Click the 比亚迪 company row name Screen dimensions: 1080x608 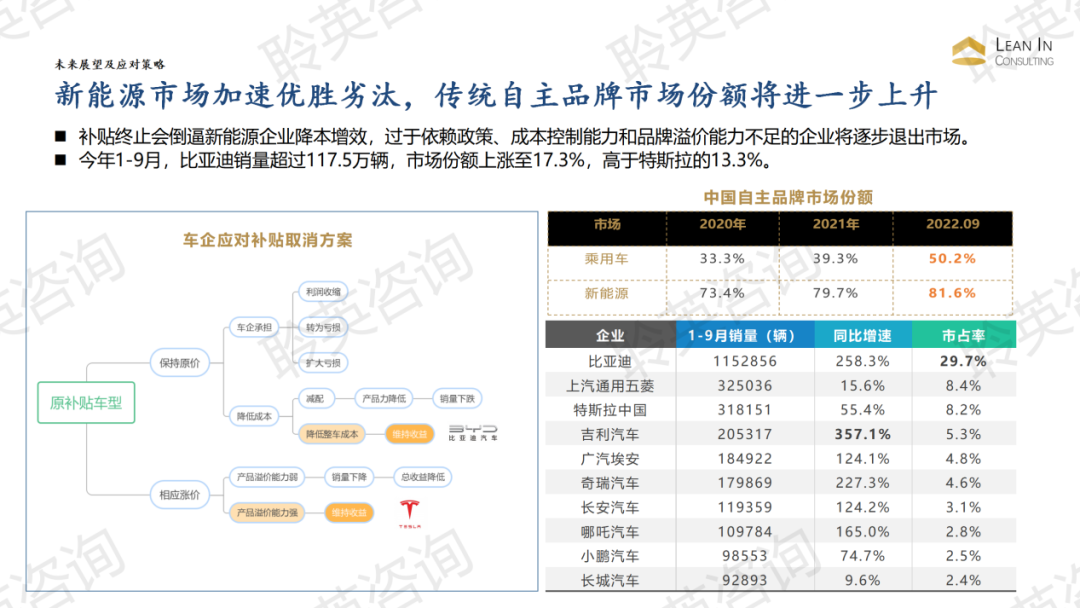[610, 361]
